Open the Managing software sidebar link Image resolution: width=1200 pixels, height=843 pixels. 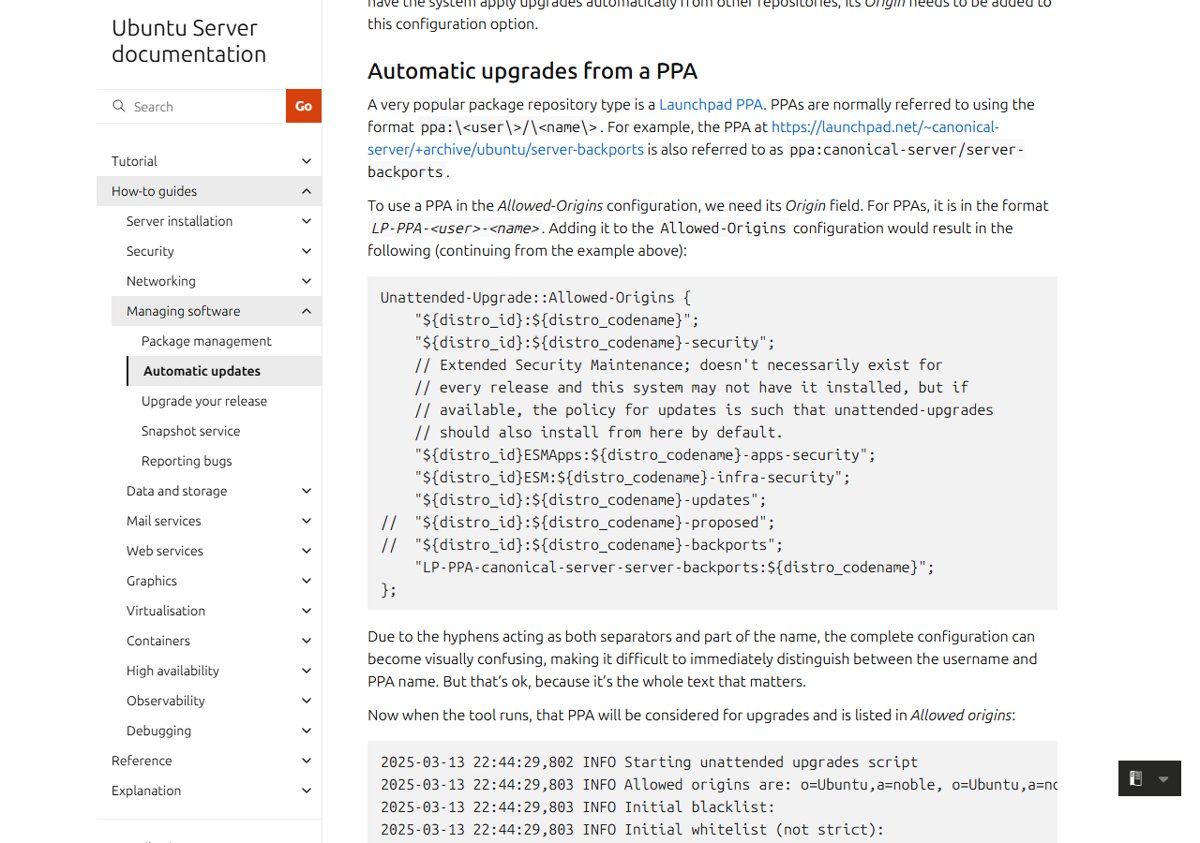coord(183,311)
